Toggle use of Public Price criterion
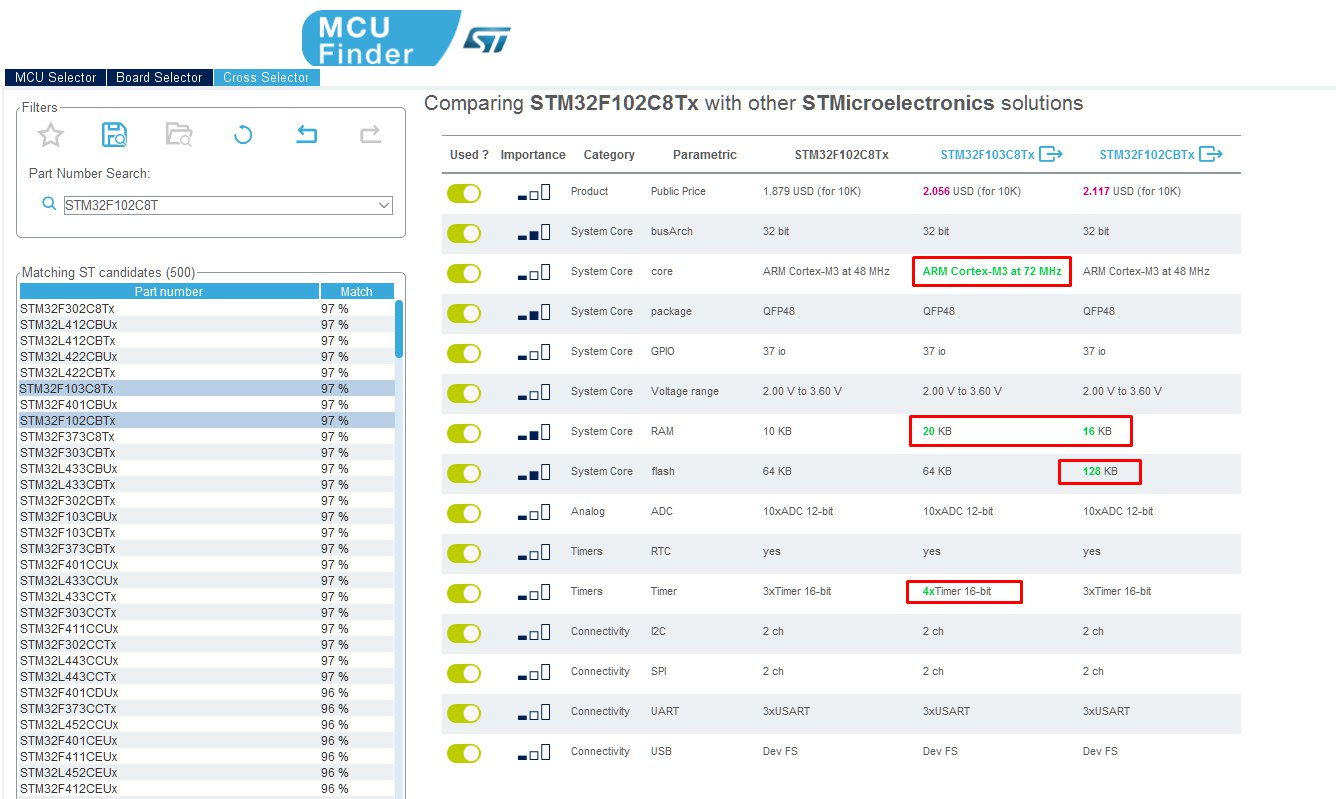This screenshot has width=1336, height=799. pyautogui.click(x=464, y=193)
